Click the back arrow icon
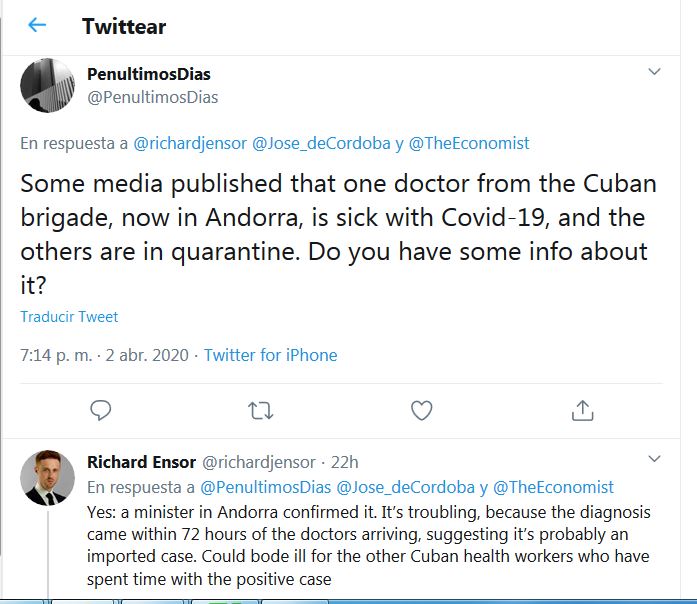 coord(37,26)
